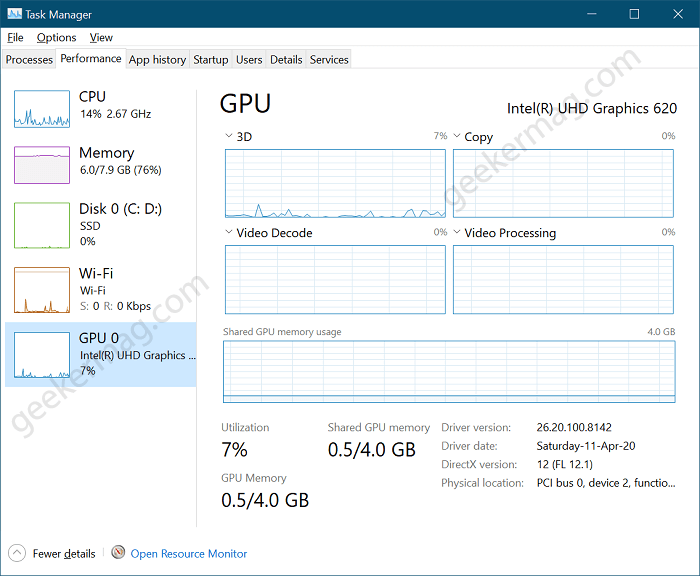Click the Utilization 7% value
Screen dimensions: 700x576
(x=234, y=450)
